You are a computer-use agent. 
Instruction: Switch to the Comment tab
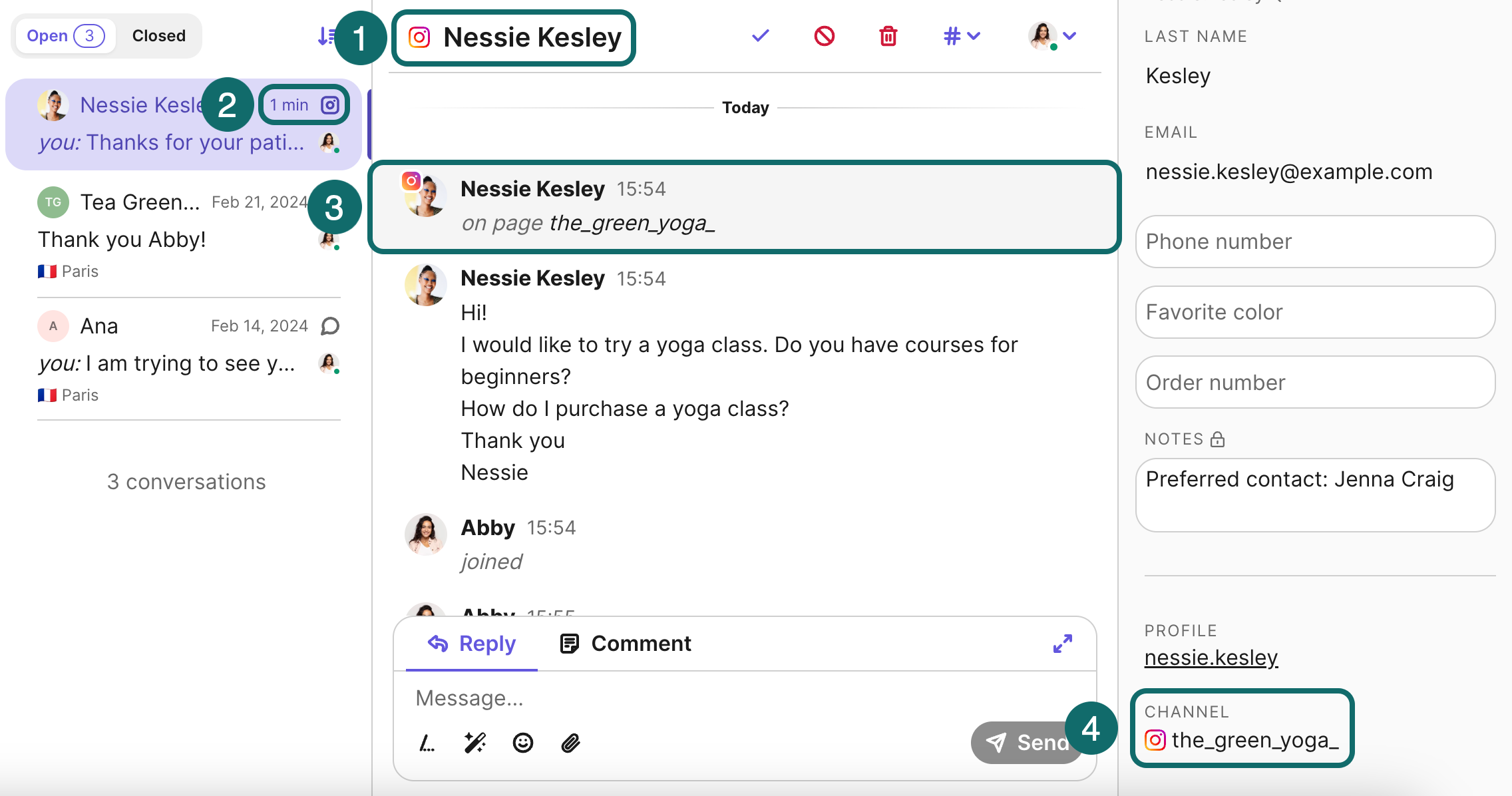click(627, 643)
